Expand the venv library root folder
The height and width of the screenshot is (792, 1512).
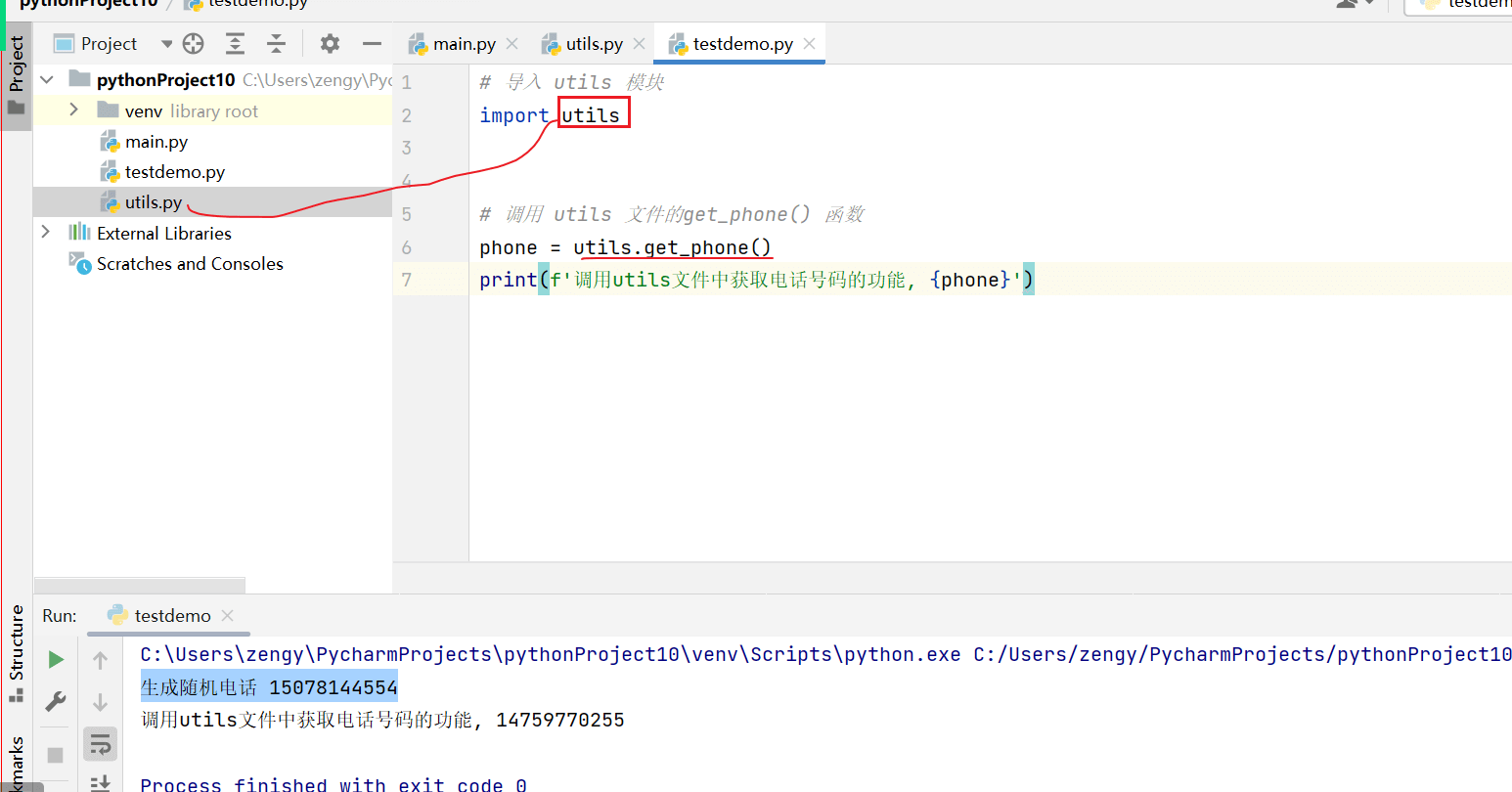[x=74, y=110]
